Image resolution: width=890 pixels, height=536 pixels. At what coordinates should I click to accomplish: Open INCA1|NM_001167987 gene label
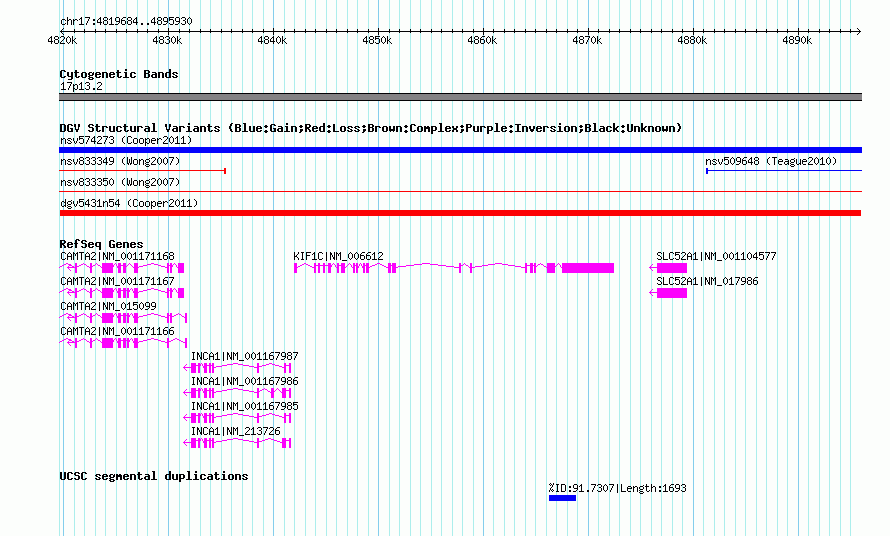[x=245, y=356]
